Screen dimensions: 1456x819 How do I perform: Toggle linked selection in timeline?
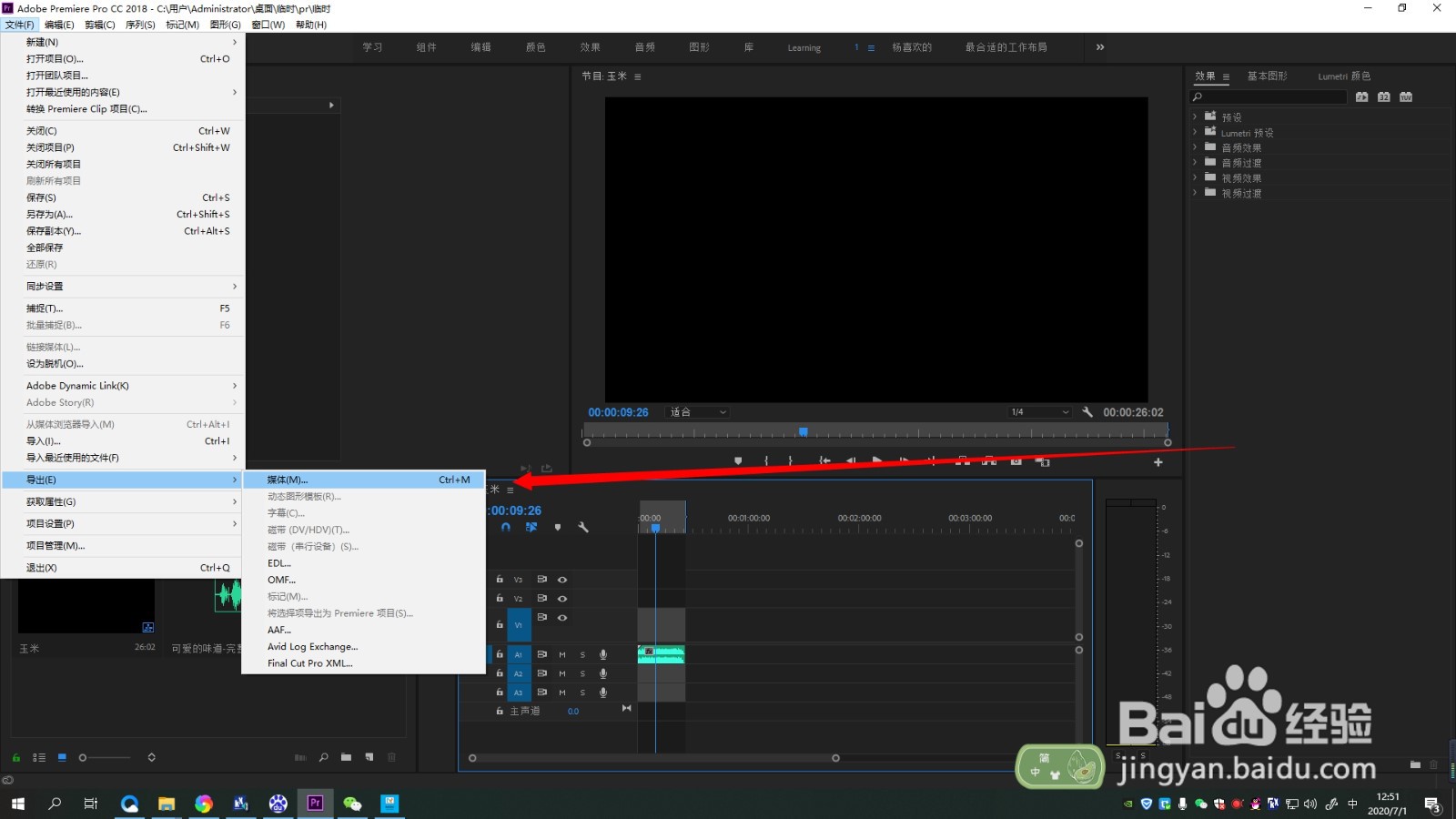[531, 527]
